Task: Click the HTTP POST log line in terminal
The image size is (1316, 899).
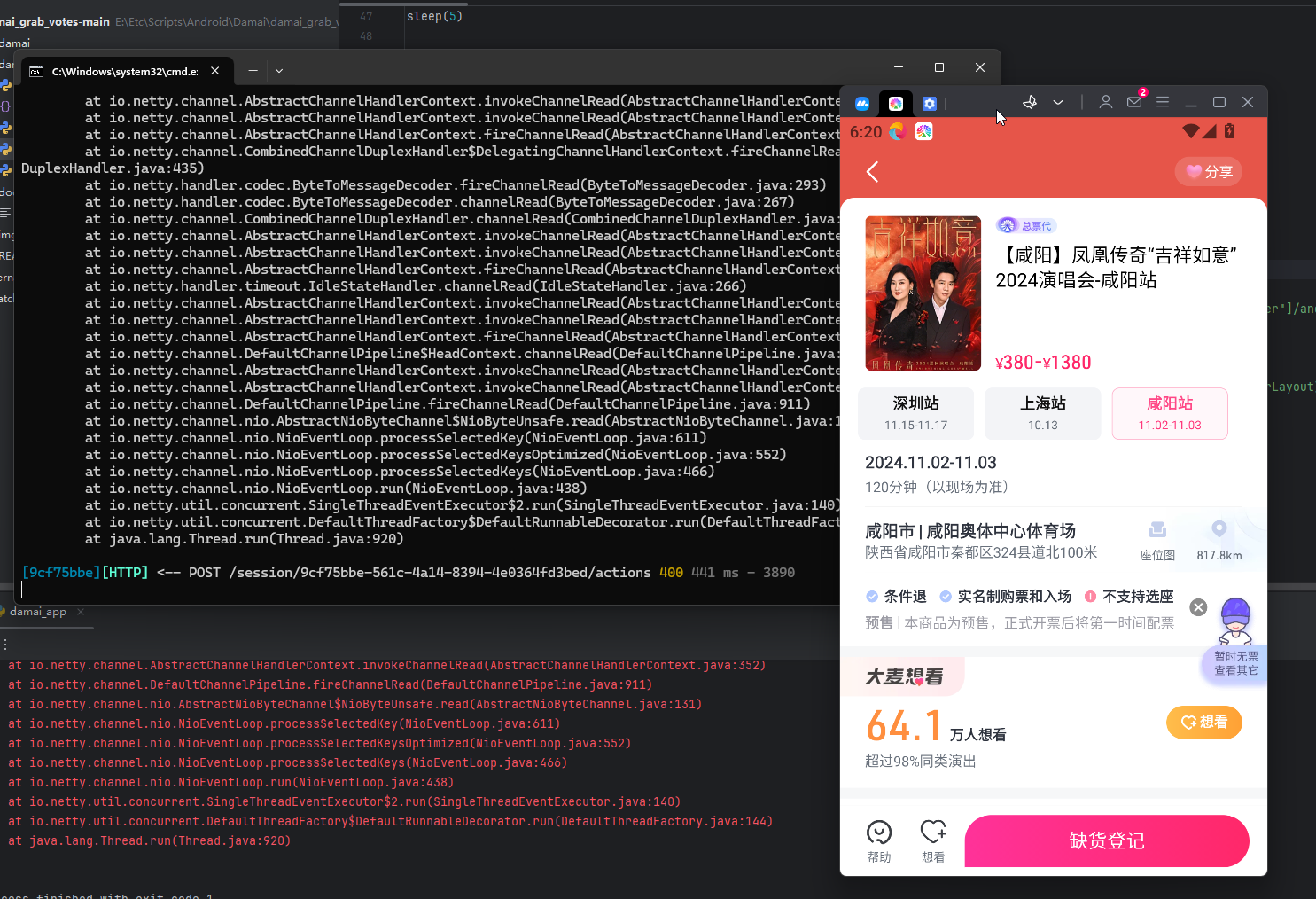Action: point(408,573)
